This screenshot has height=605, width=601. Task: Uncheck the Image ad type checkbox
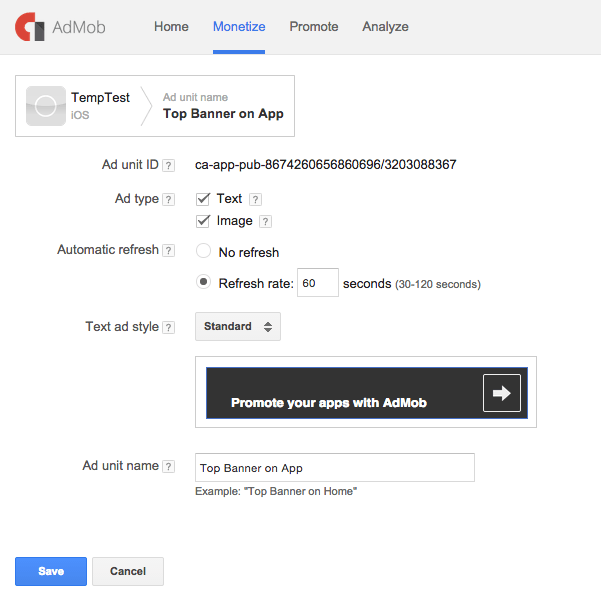point(203,221)
